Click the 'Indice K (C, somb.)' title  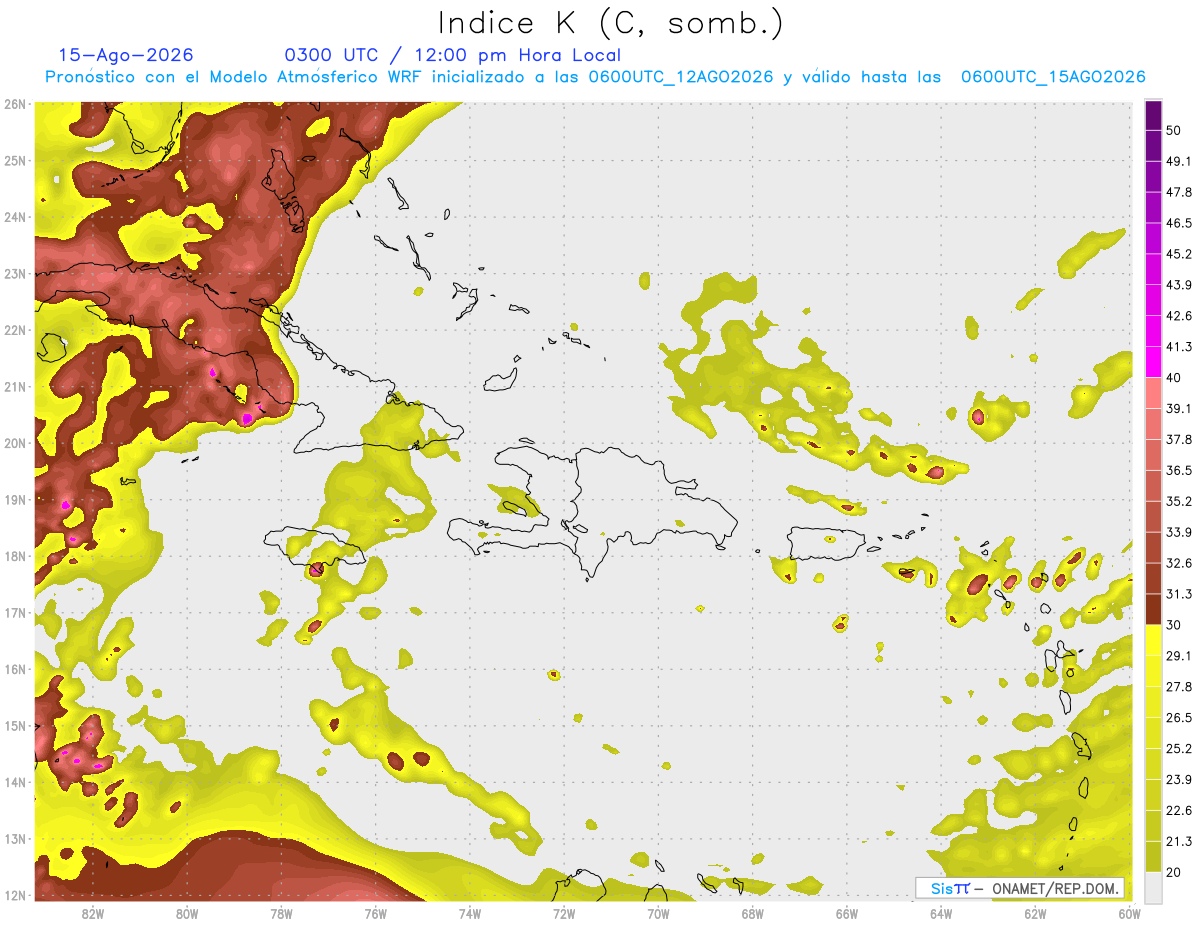point(610,23)
